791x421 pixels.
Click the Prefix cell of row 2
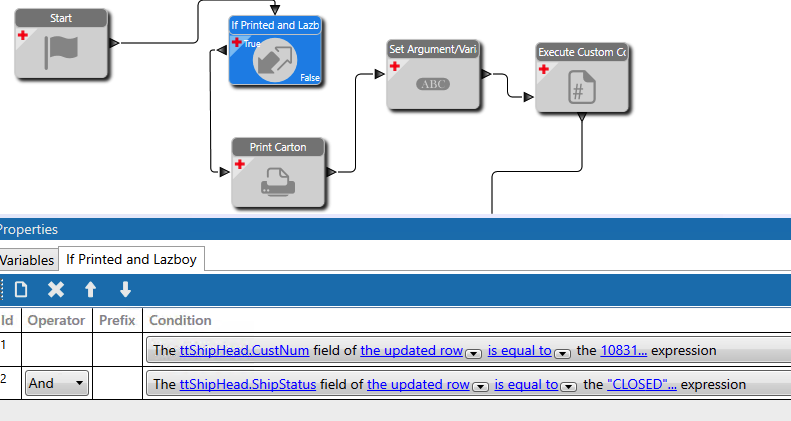pyautogui.click(x=118, y=383)
